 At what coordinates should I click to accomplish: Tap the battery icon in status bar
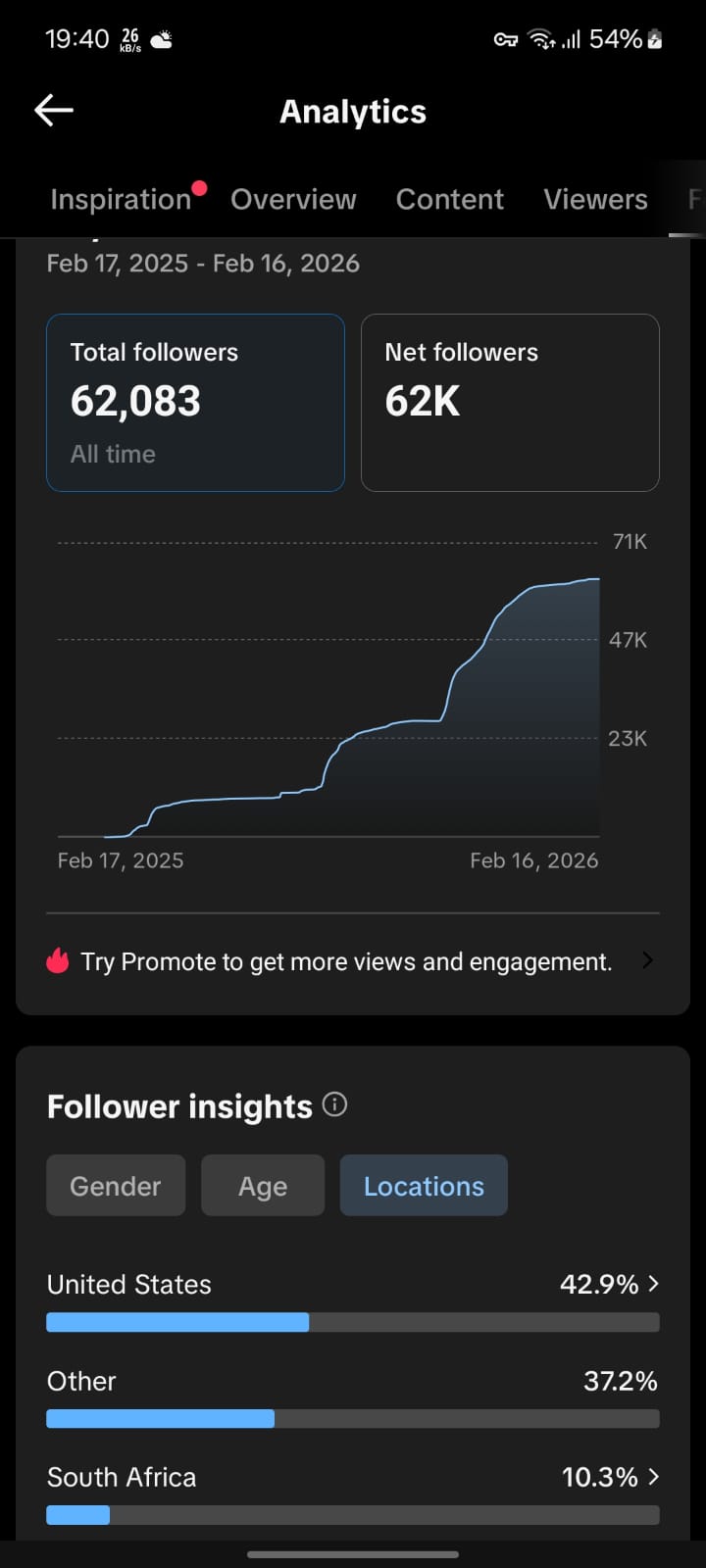[655, 39]
